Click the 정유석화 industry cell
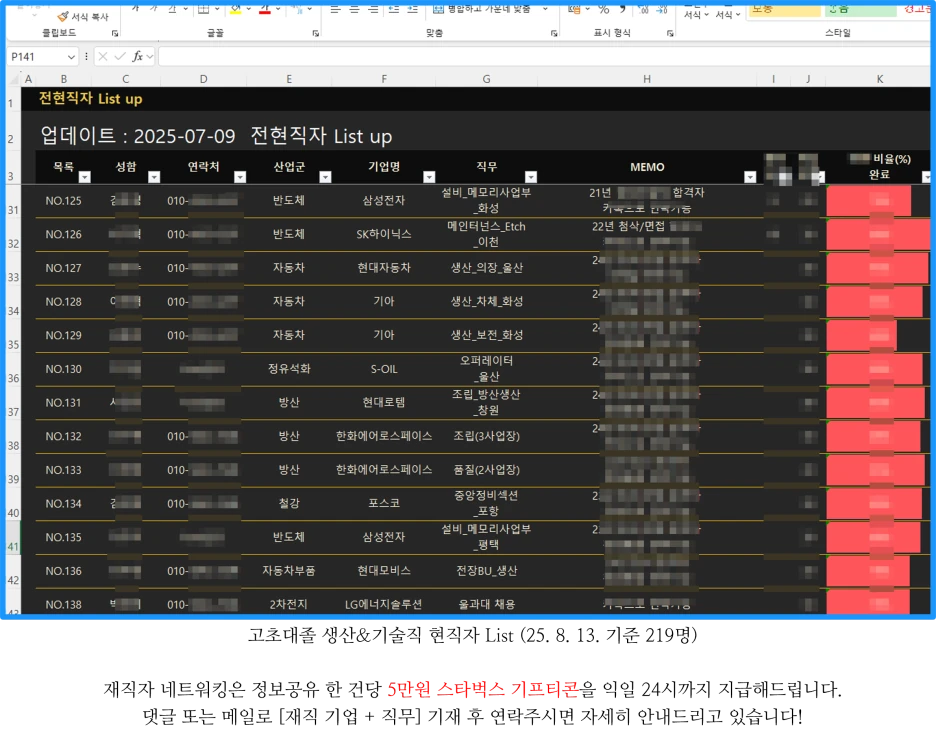936x739 pixels. click(289, 370)
